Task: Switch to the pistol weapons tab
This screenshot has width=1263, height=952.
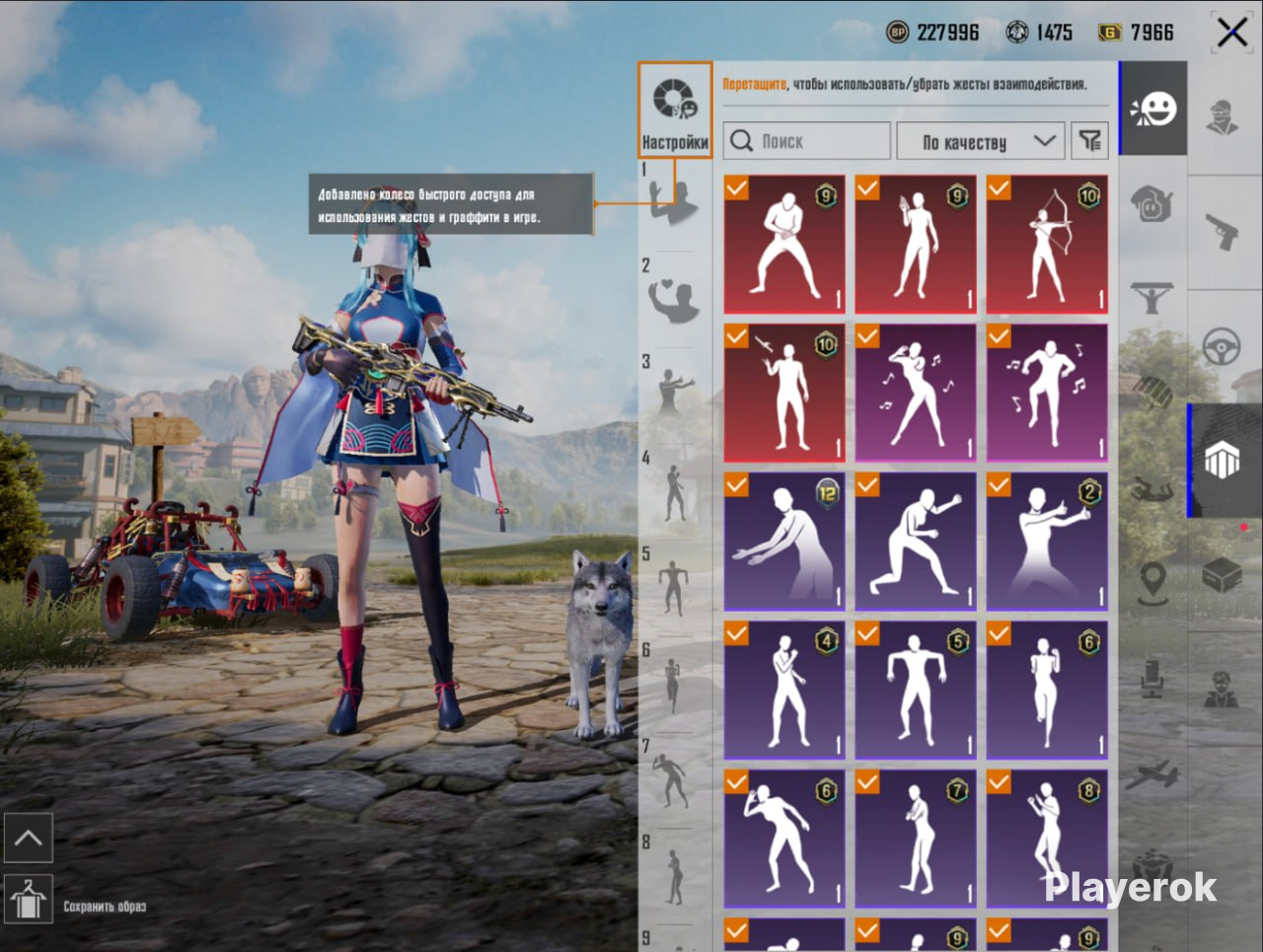Action: (1223, 232)
